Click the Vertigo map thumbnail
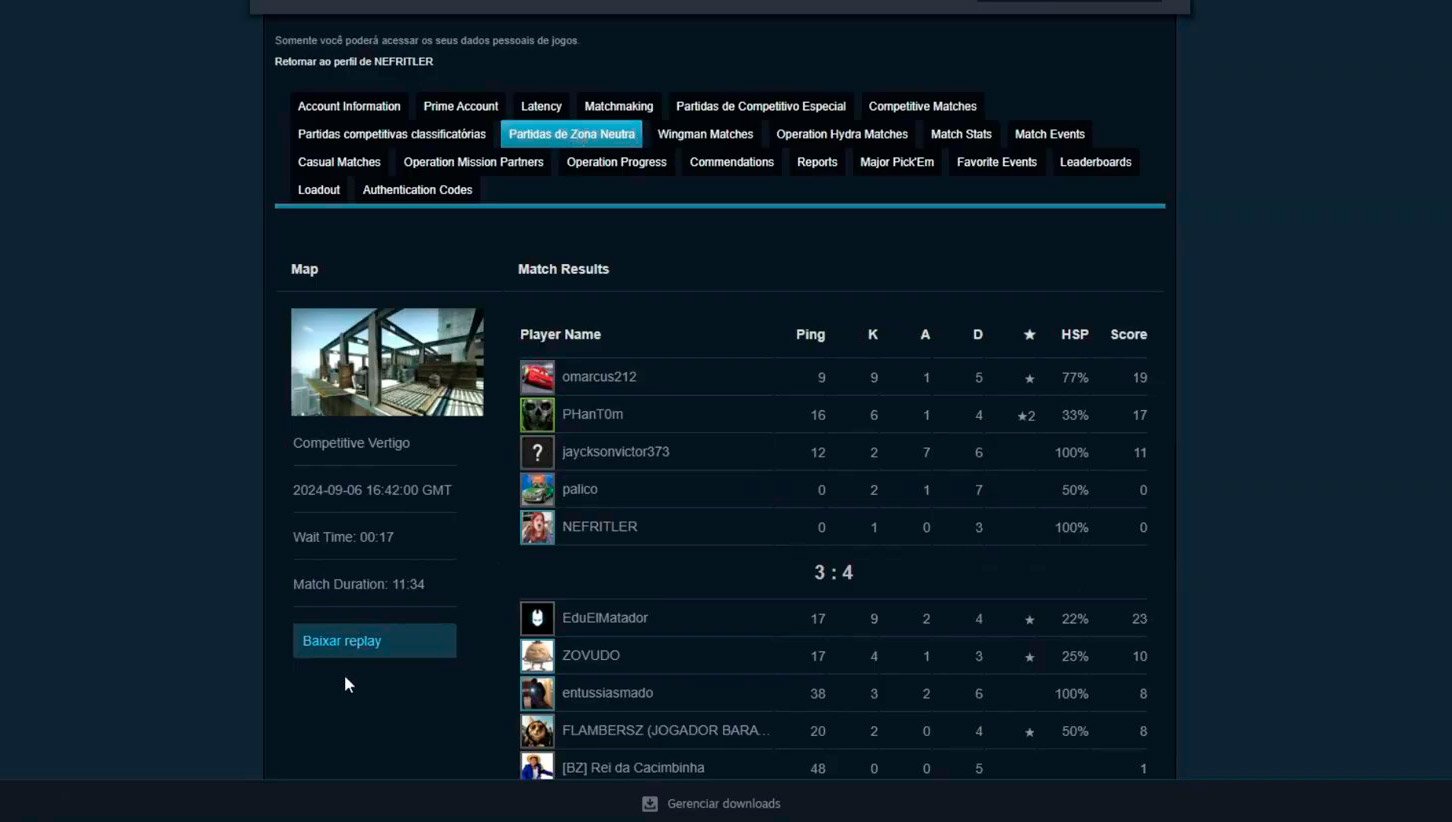The image size is (1452, 822). [387, 362]
